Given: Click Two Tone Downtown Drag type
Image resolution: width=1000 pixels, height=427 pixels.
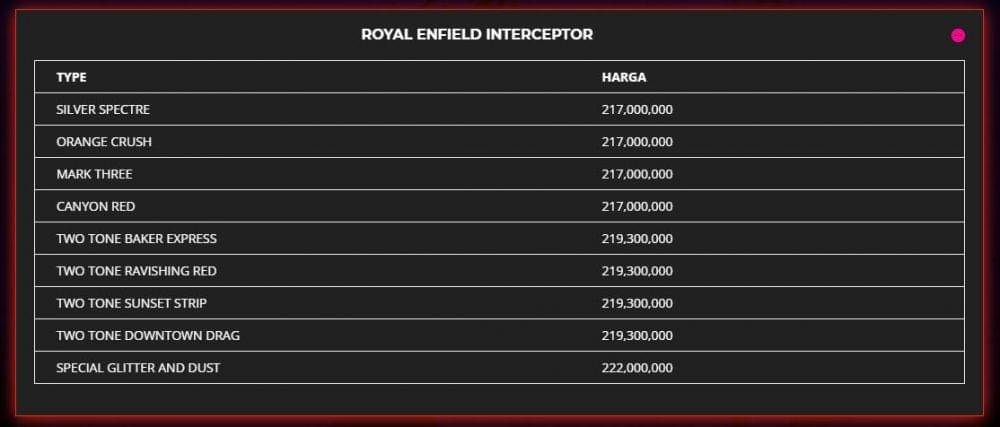Looking at the screenshot, I should 148,336.
